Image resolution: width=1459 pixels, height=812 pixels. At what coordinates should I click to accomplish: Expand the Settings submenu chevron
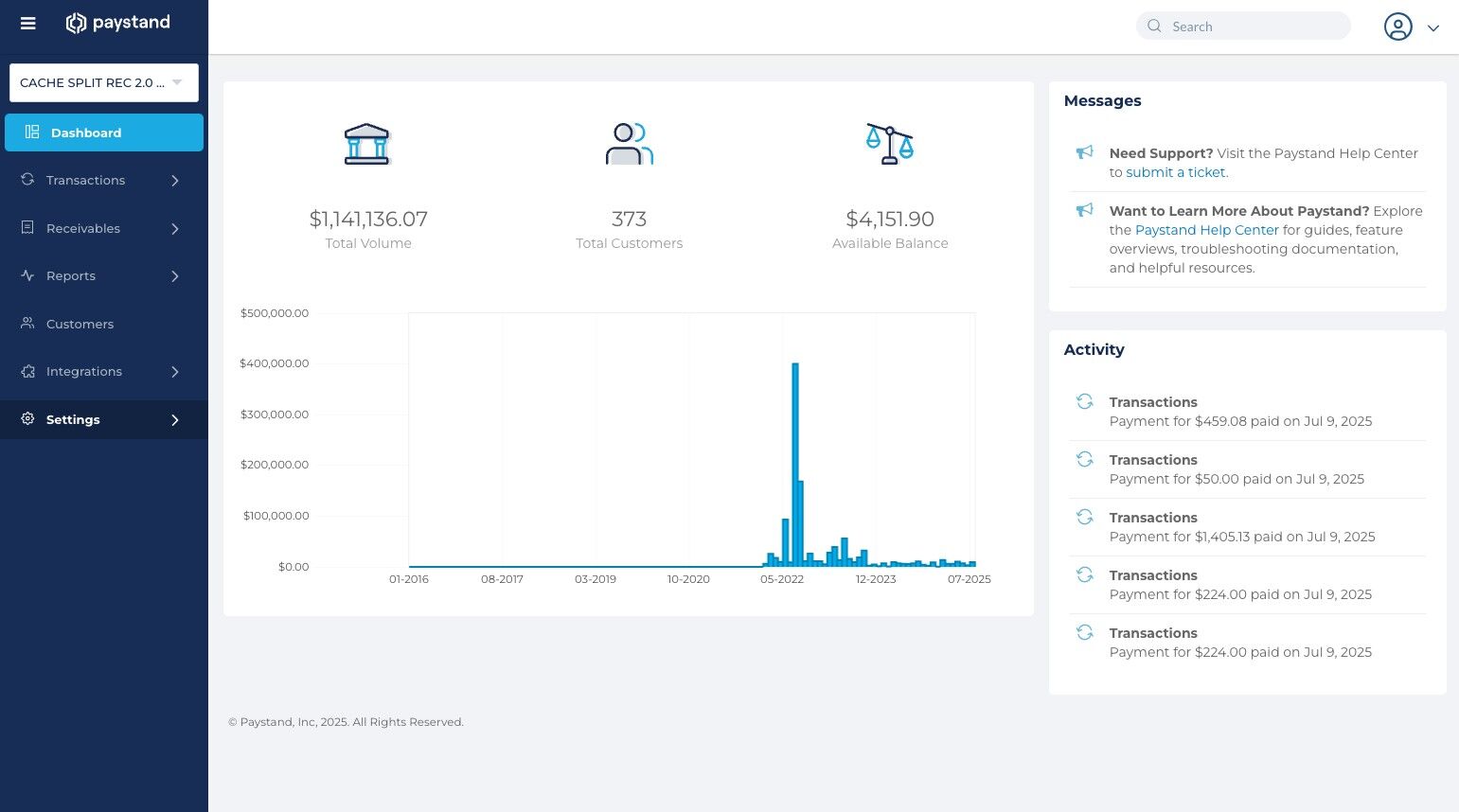175,420
